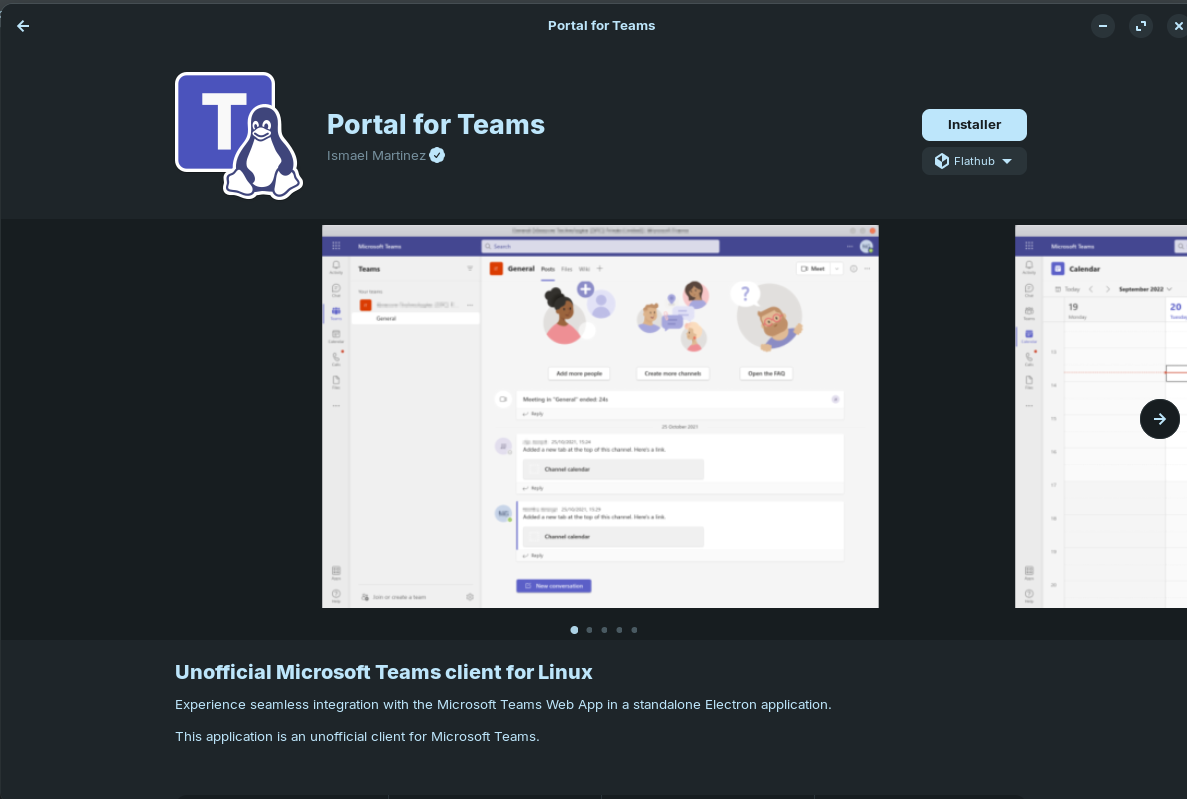The image size is (1187, 799).
Task: Switch to the fourth screenshot dot
Action: pyautogui.click(x=619, y=630)
